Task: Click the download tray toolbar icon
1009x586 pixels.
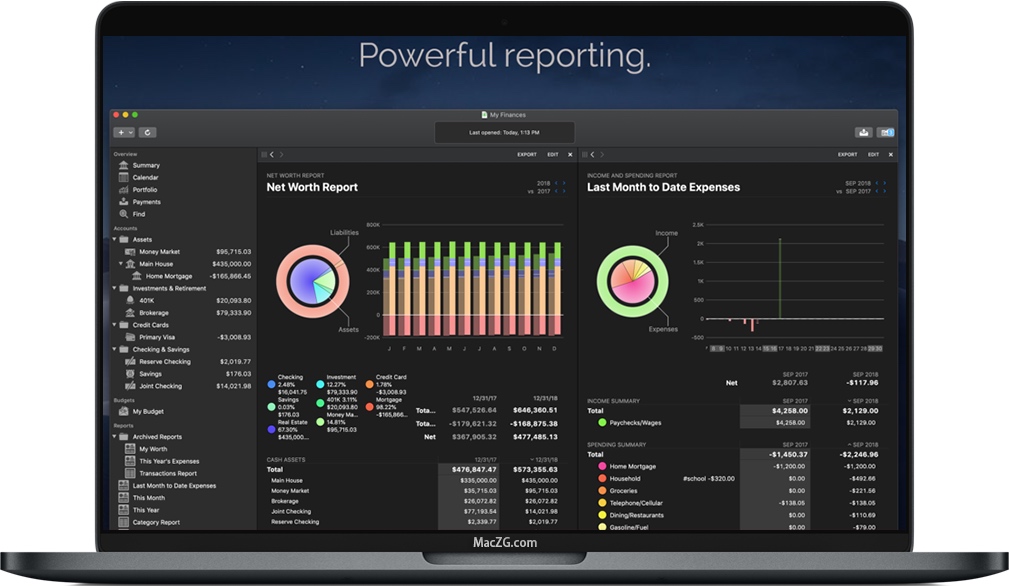Action: pyautogui.click(x=863, y=132)
